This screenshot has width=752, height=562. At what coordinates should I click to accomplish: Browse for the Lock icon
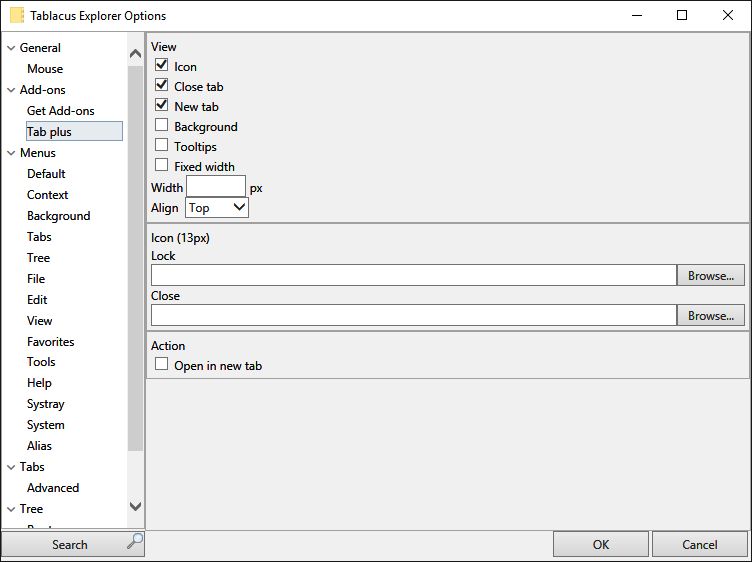click(711, 275)
